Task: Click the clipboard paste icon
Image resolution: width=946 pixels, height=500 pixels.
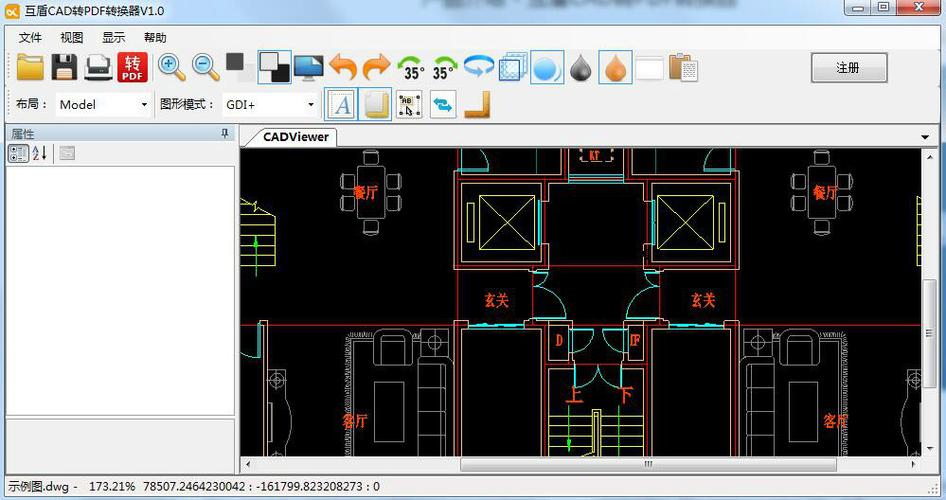Action: 684,67
